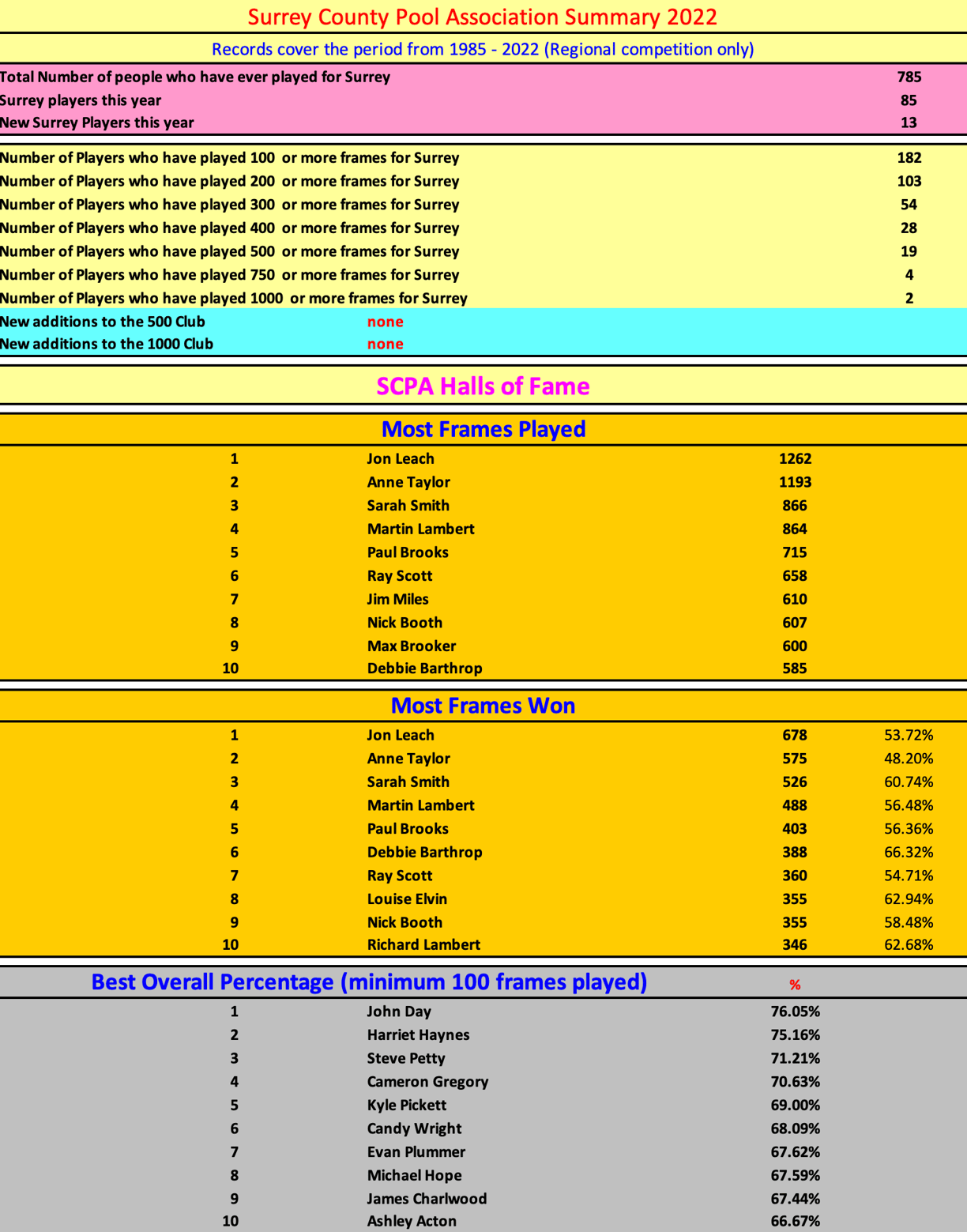
Task: Click the '200 or more frames' row label
Action: tap(230, 181)
